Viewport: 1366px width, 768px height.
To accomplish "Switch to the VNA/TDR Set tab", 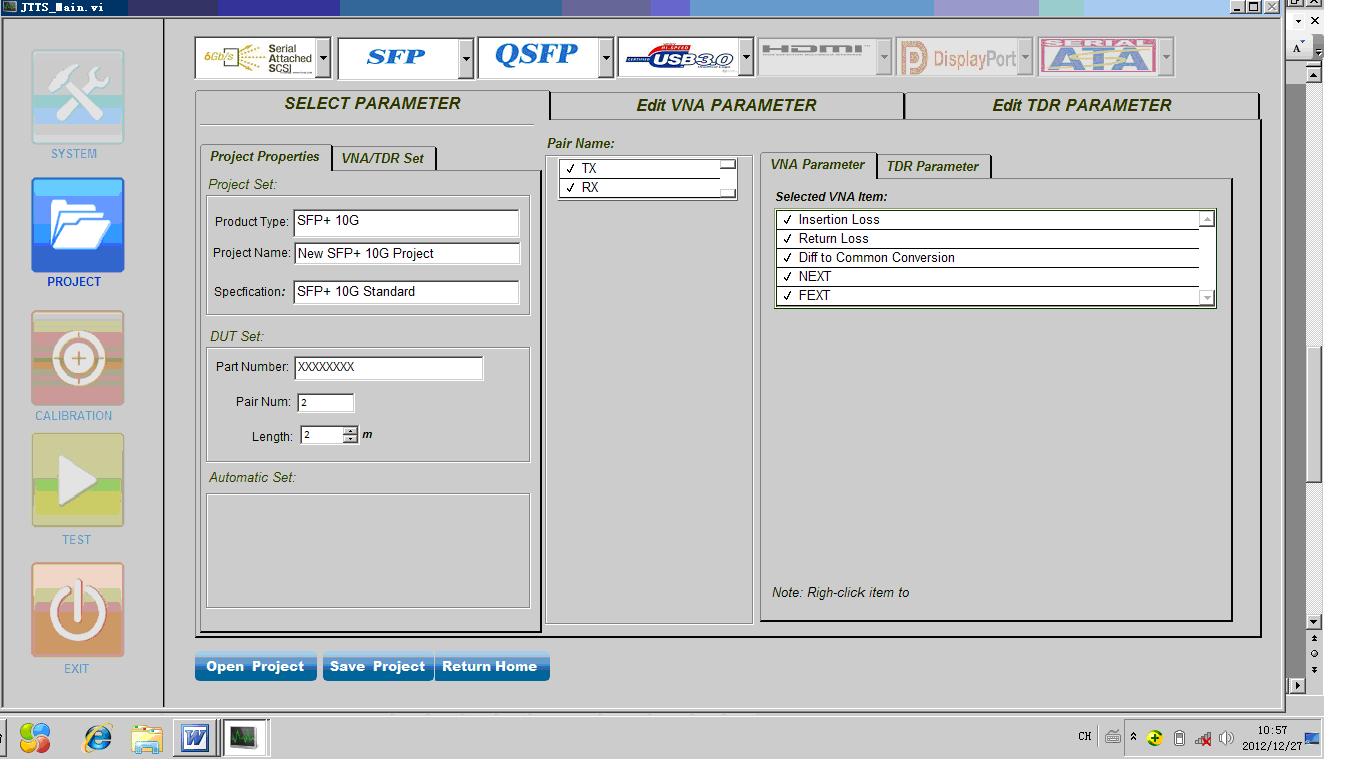I will click(382, 158).
